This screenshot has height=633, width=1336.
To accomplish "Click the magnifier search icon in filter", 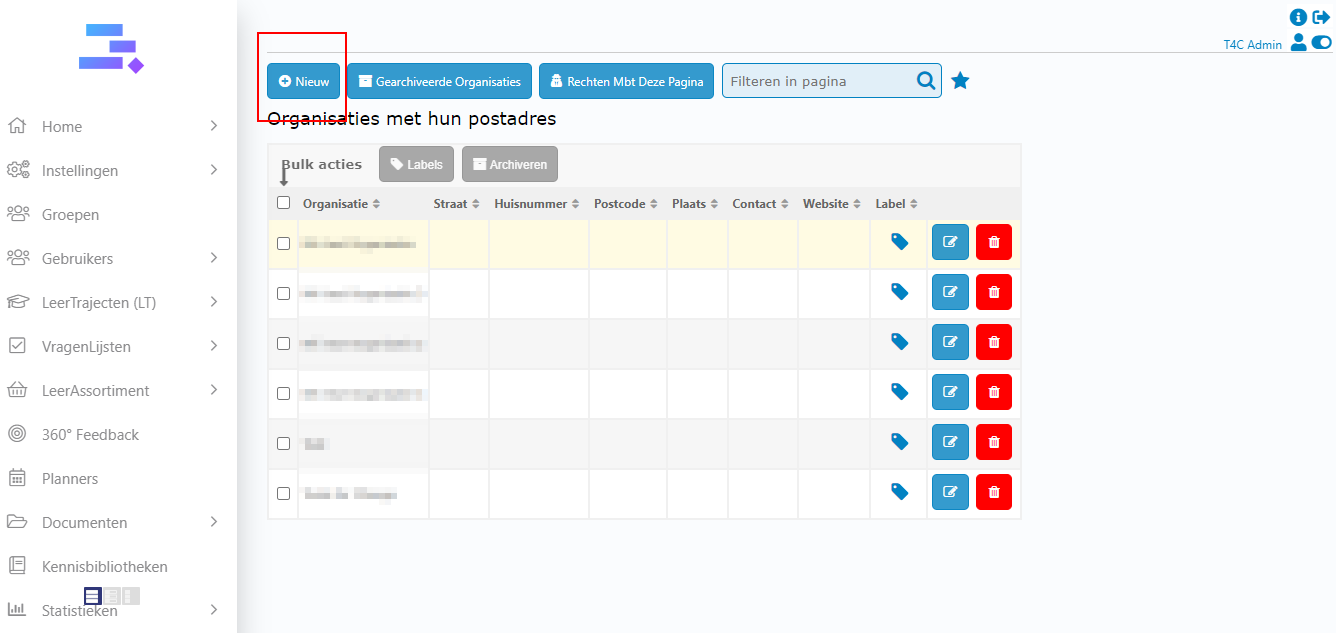I will pyautogui.click(x=926, y=81).
